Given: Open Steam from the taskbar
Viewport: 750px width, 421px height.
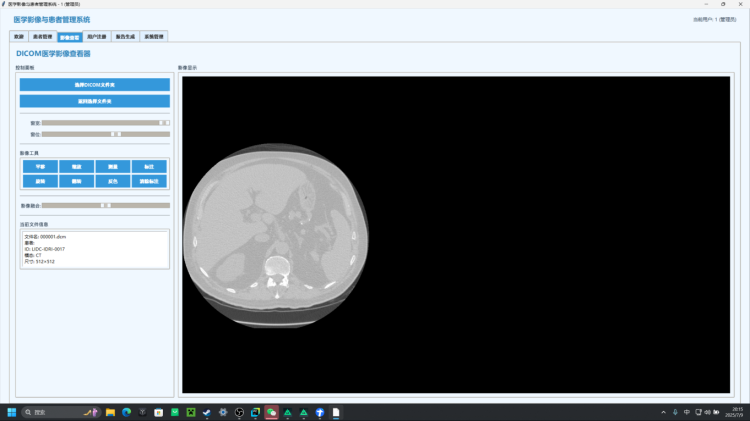Looking at the screenshot, I should pyautogui.click(x=207, y=412).
